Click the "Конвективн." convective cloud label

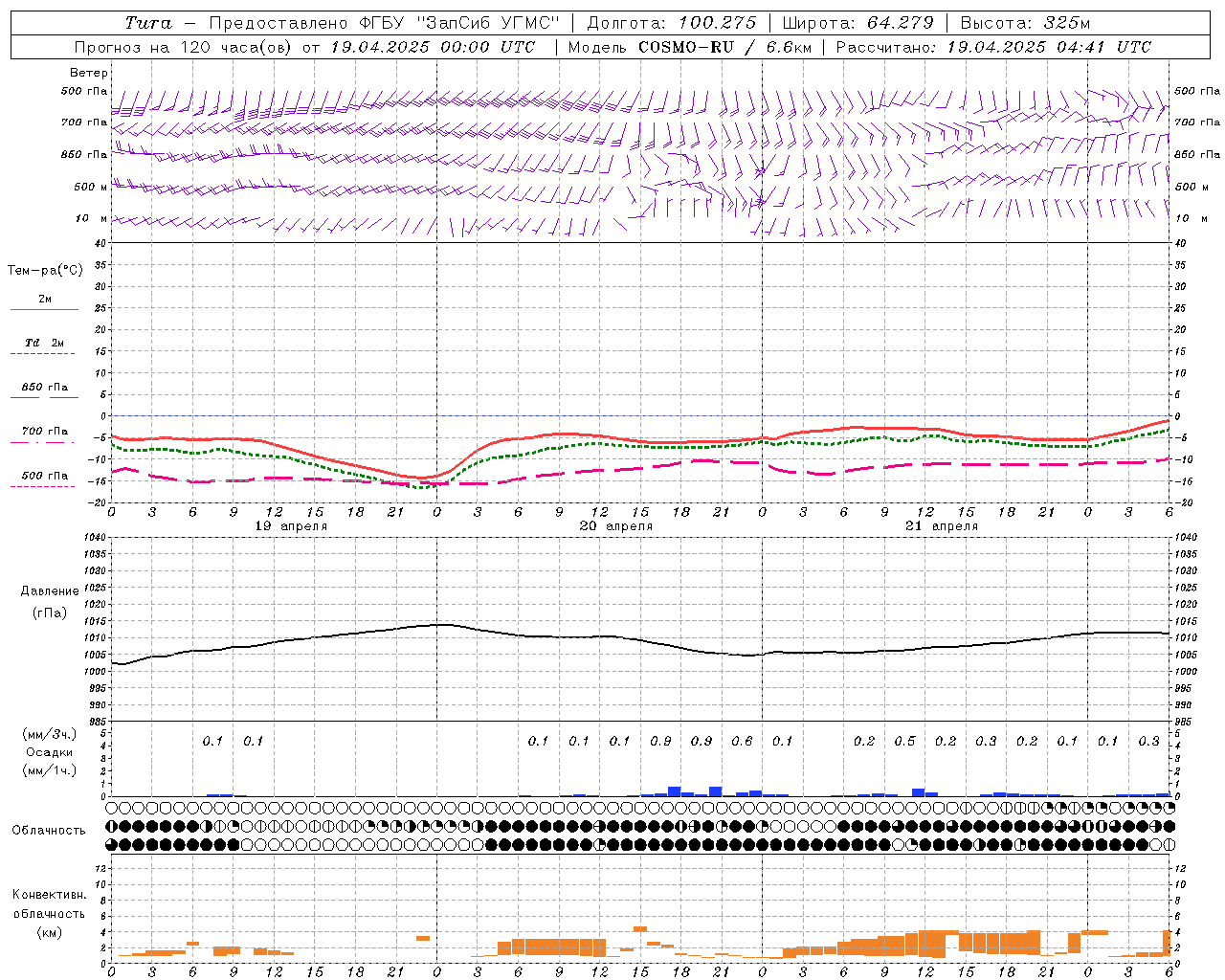click(49, 895)
